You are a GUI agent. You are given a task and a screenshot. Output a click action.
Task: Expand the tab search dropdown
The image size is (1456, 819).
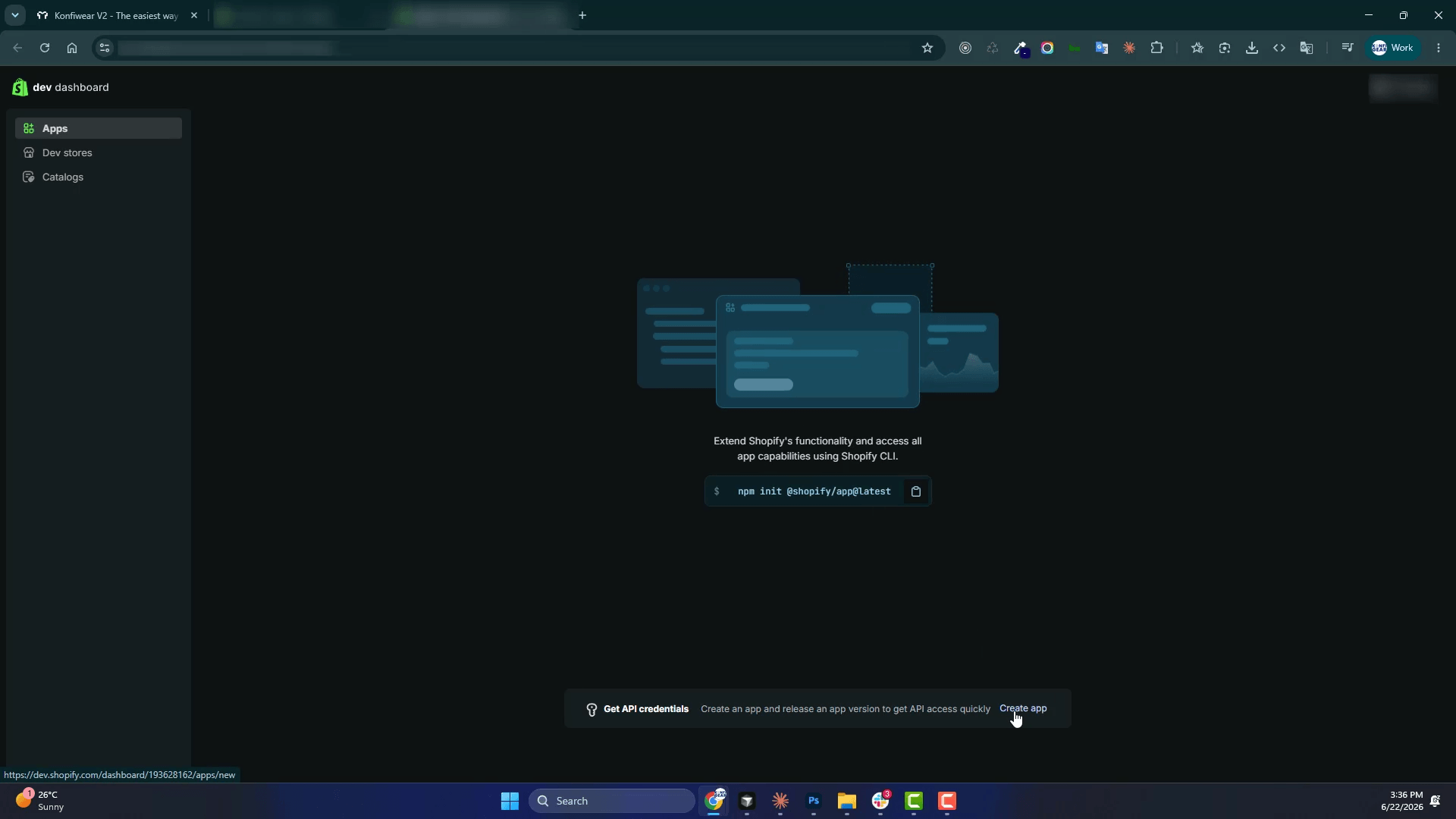click(14, 15)
